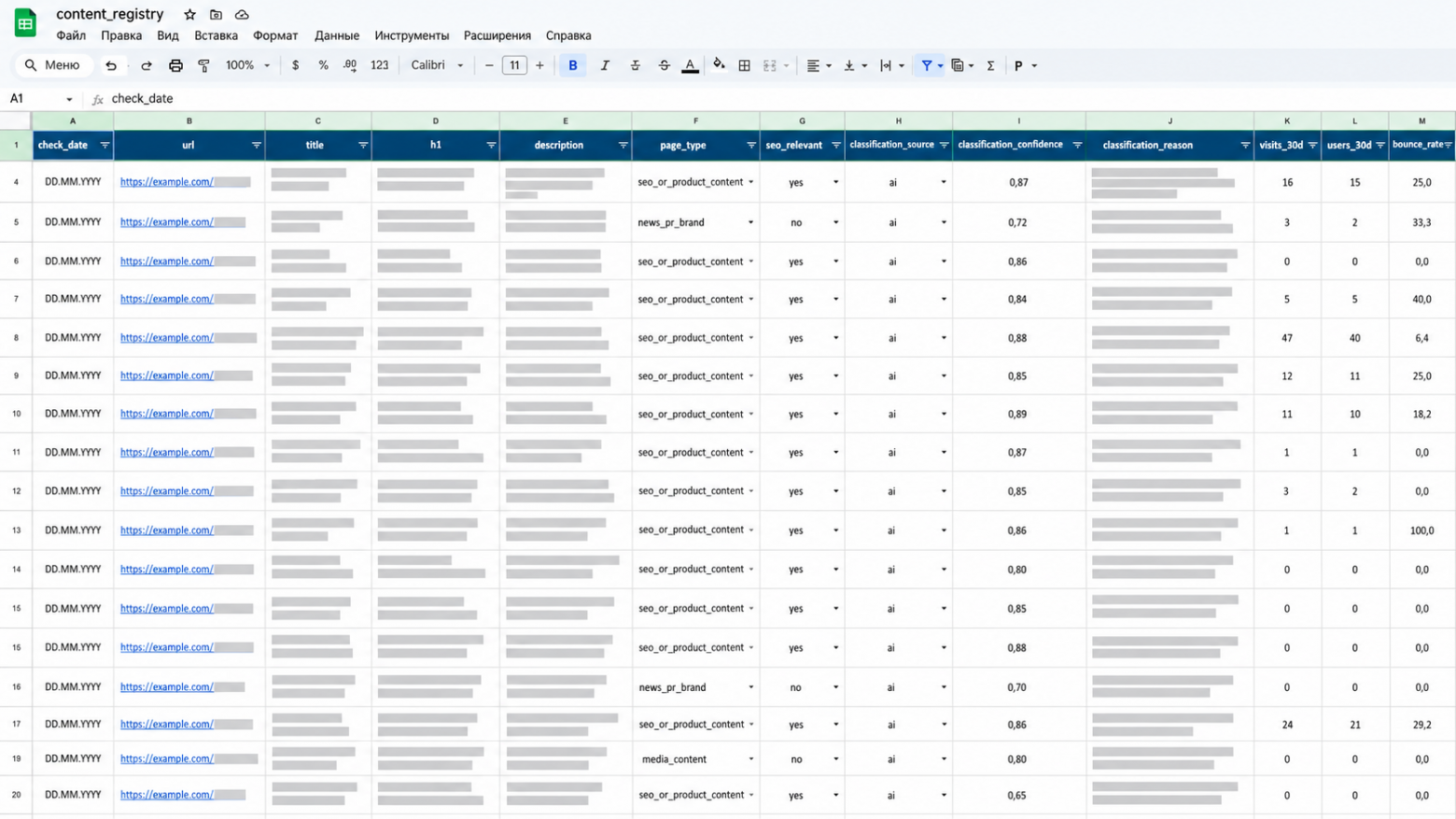Redo the last undone action
This screenshot has width=1456, height=819.
pos(147,65)
